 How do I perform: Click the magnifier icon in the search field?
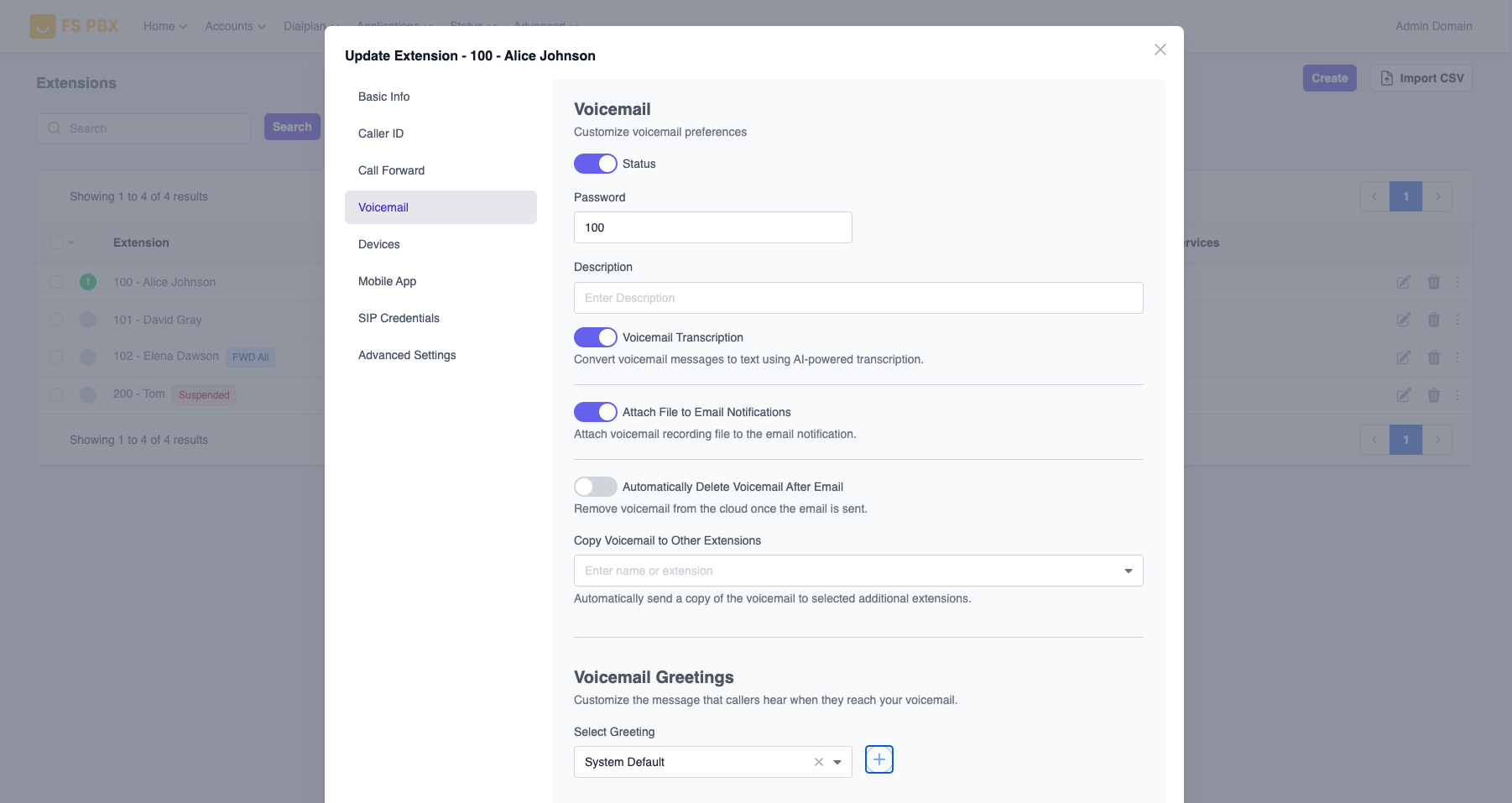click(x=55, y=128)
